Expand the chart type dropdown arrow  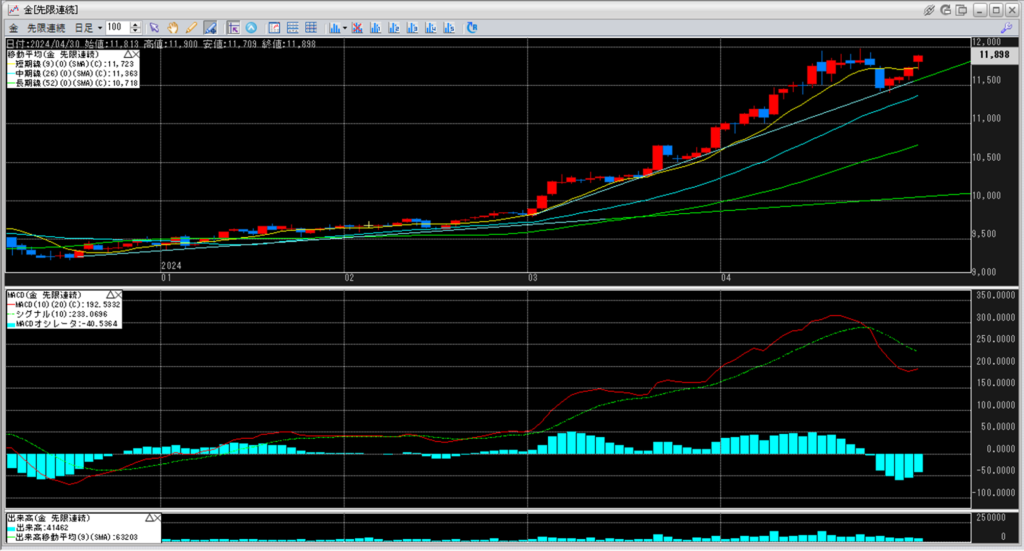pyautogui.click(x=345, y=27)
